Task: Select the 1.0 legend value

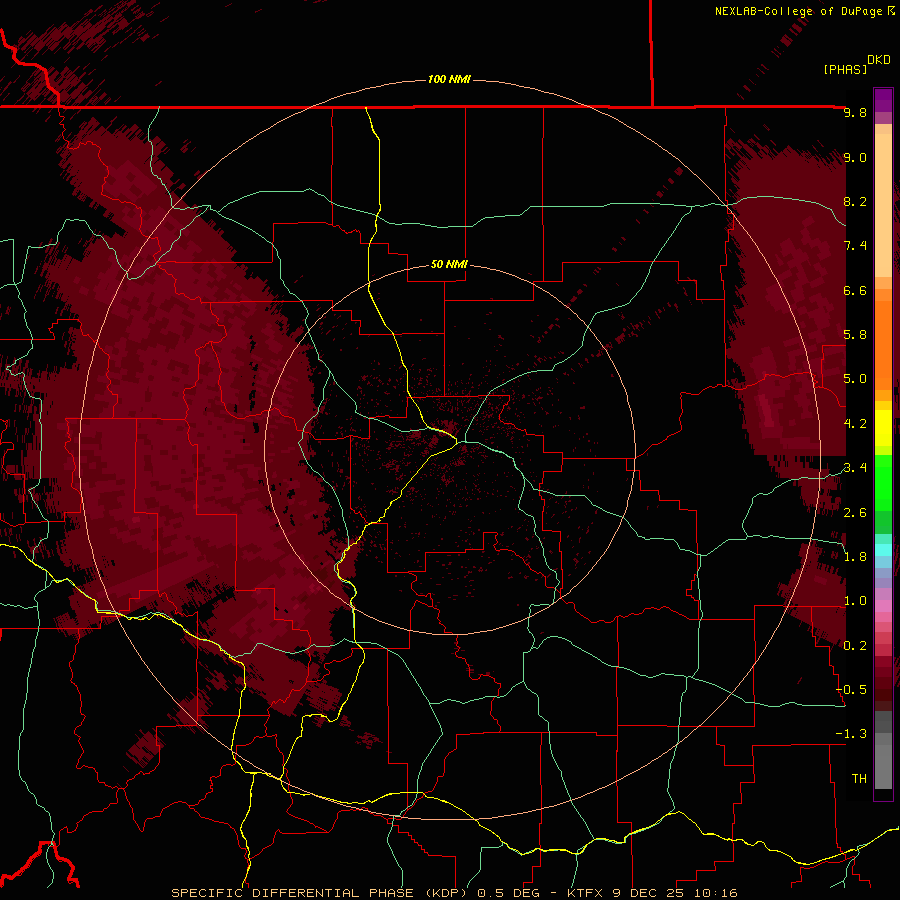Action: [x=855, y=600]
